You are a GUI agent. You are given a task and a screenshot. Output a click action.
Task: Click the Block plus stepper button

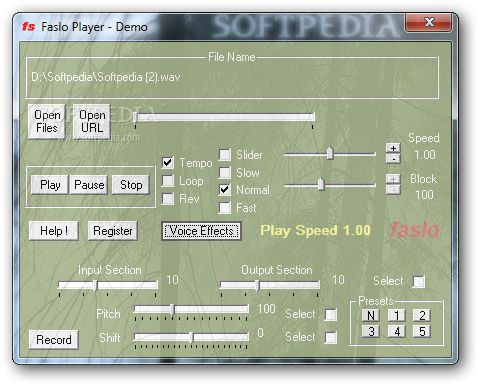tap(393, 179)
